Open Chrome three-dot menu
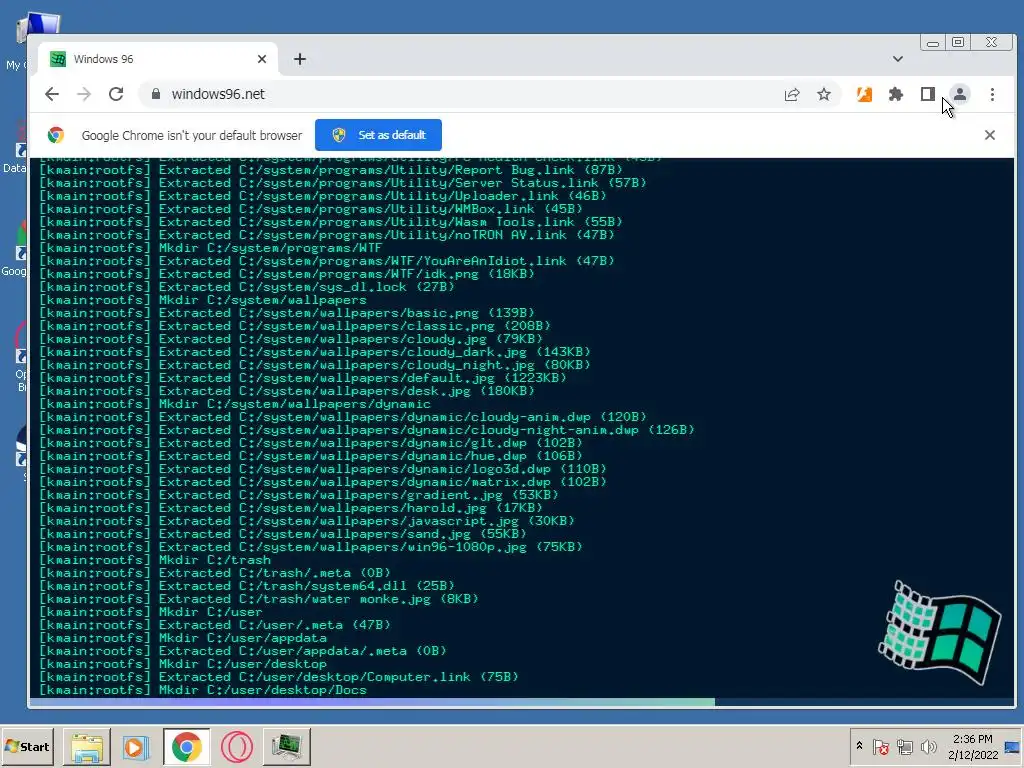This screenshot has height=768, width=1024. [x=992, y=94]
